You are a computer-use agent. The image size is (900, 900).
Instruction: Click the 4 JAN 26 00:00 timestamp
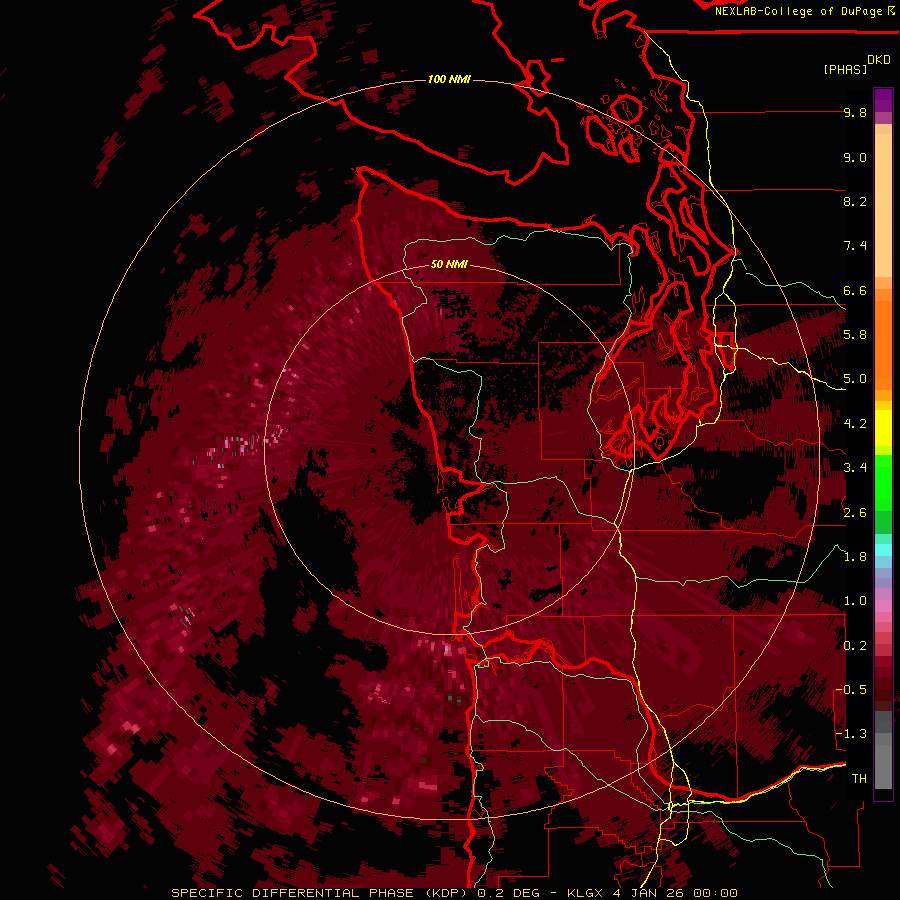(675, 893)
